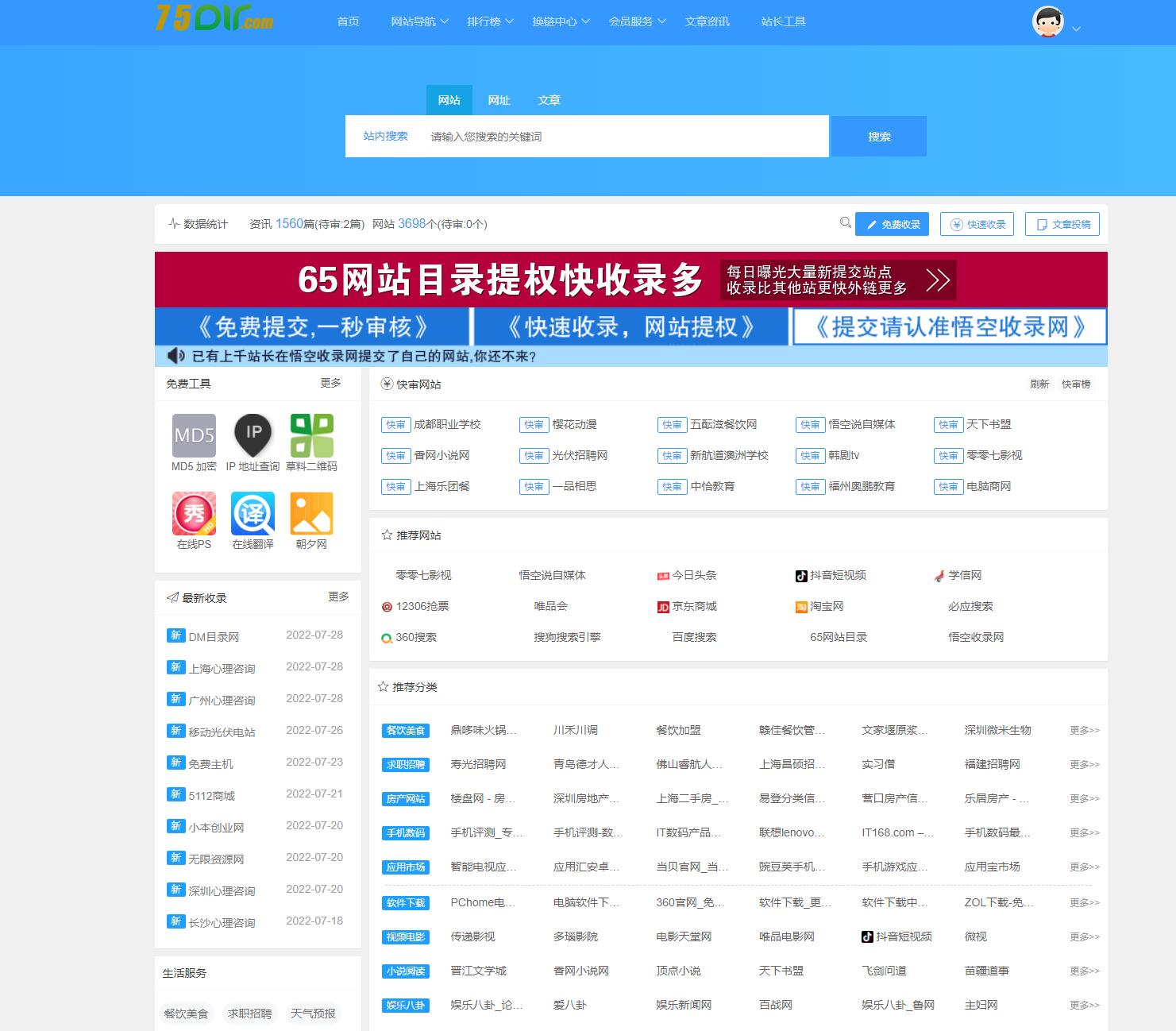The height and width of the screenshot is (1031, 1176).
Task: Open the 韩剧tv fast-review site
Action: click(843, 456)
